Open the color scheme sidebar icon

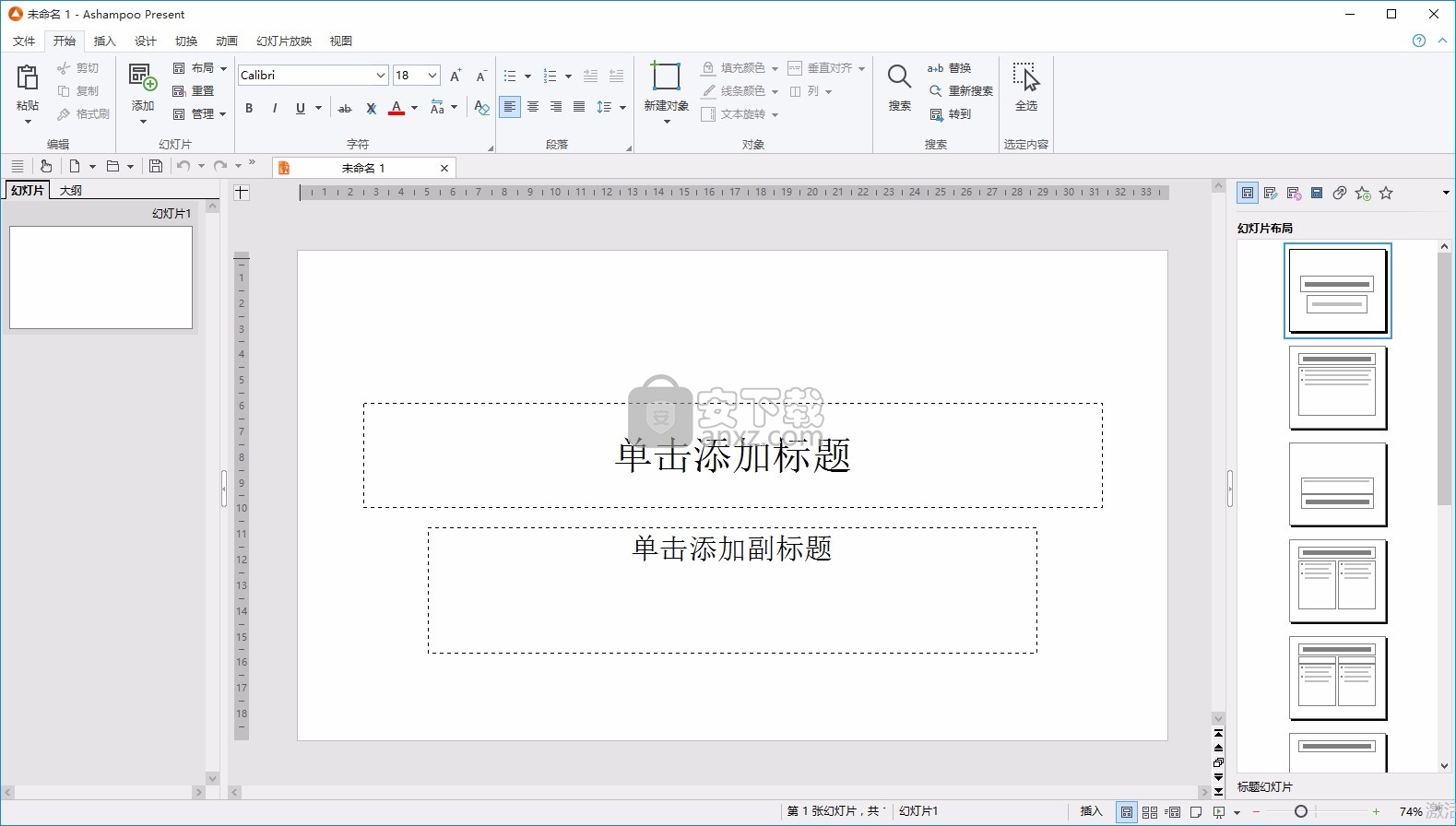1294,193
